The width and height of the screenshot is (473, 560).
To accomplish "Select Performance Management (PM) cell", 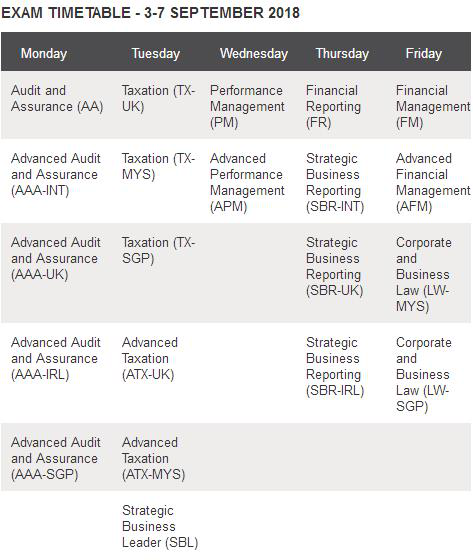I will [247, 106].
